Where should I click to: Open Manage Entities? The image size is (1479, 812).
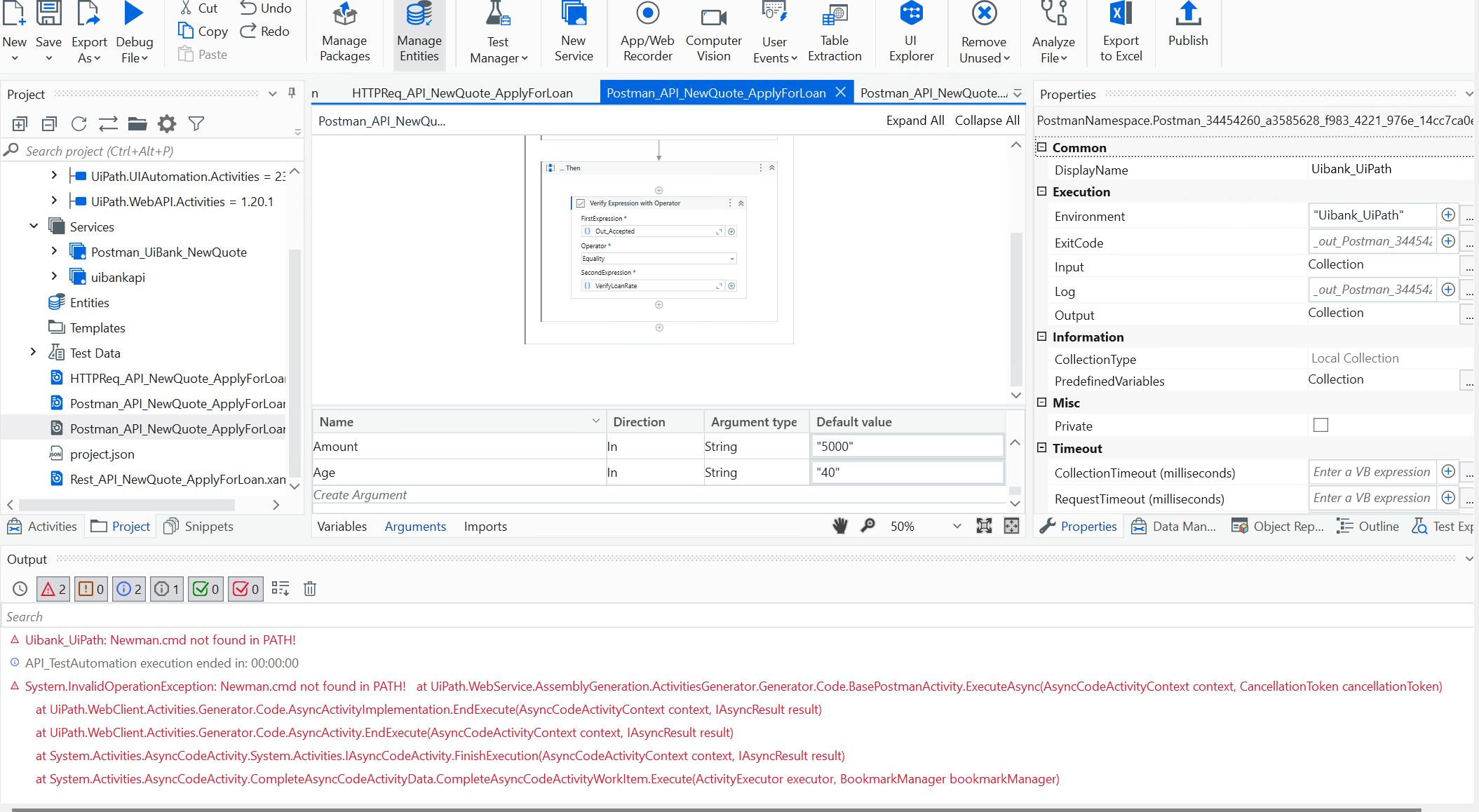click(419, 33)
